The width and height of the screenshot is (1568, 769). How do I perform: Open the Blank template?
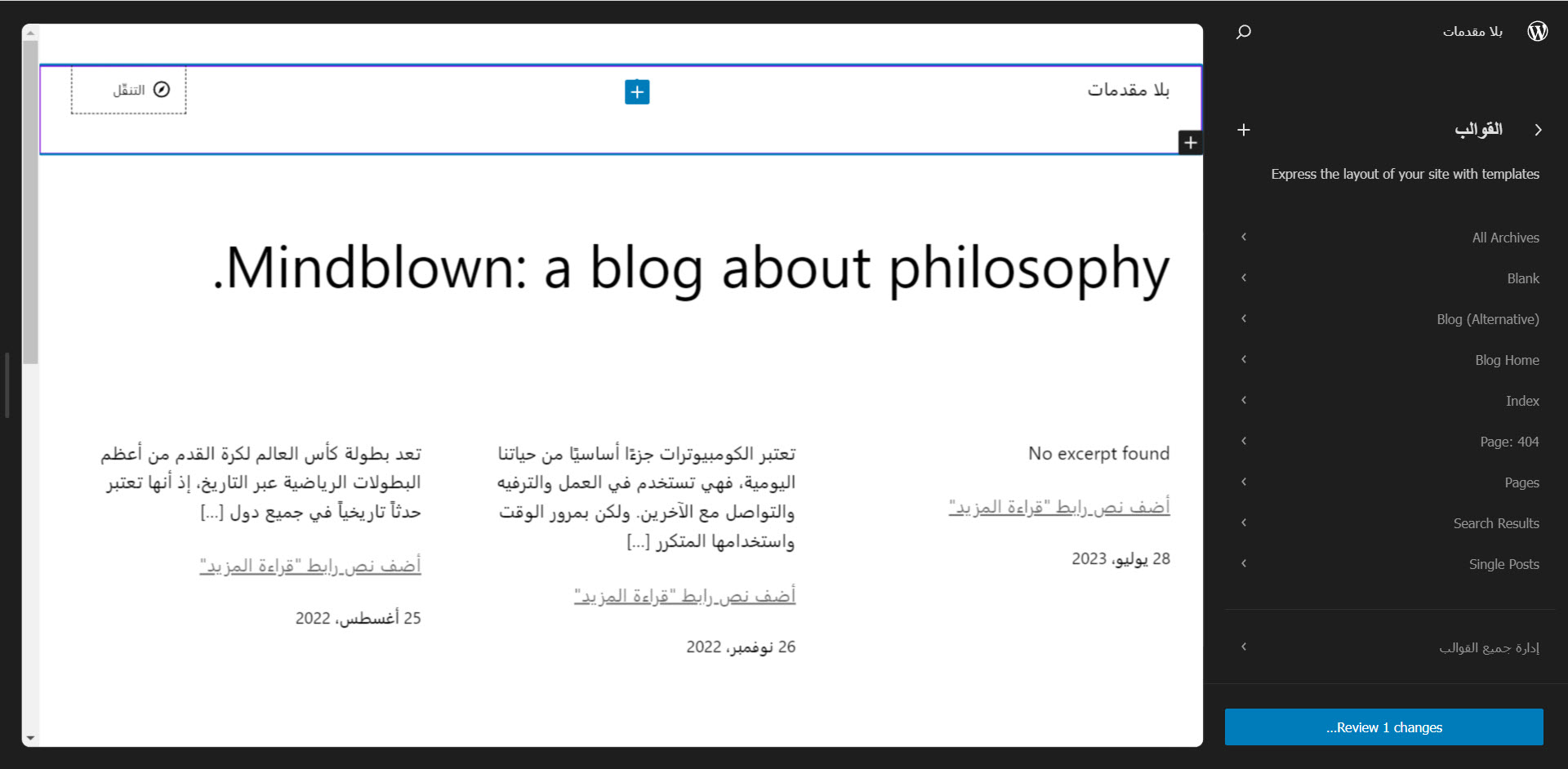[x=1522, y=278]
